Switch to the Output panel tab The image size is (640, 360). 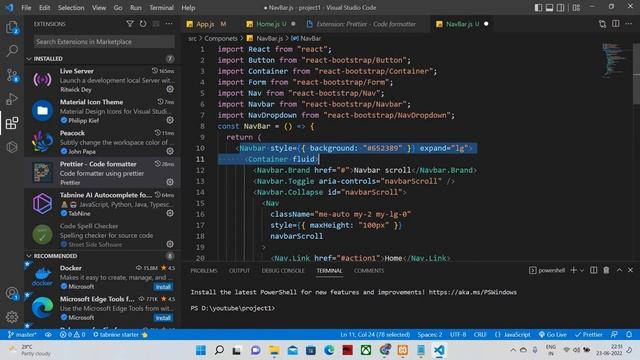[x=239, y=271]
